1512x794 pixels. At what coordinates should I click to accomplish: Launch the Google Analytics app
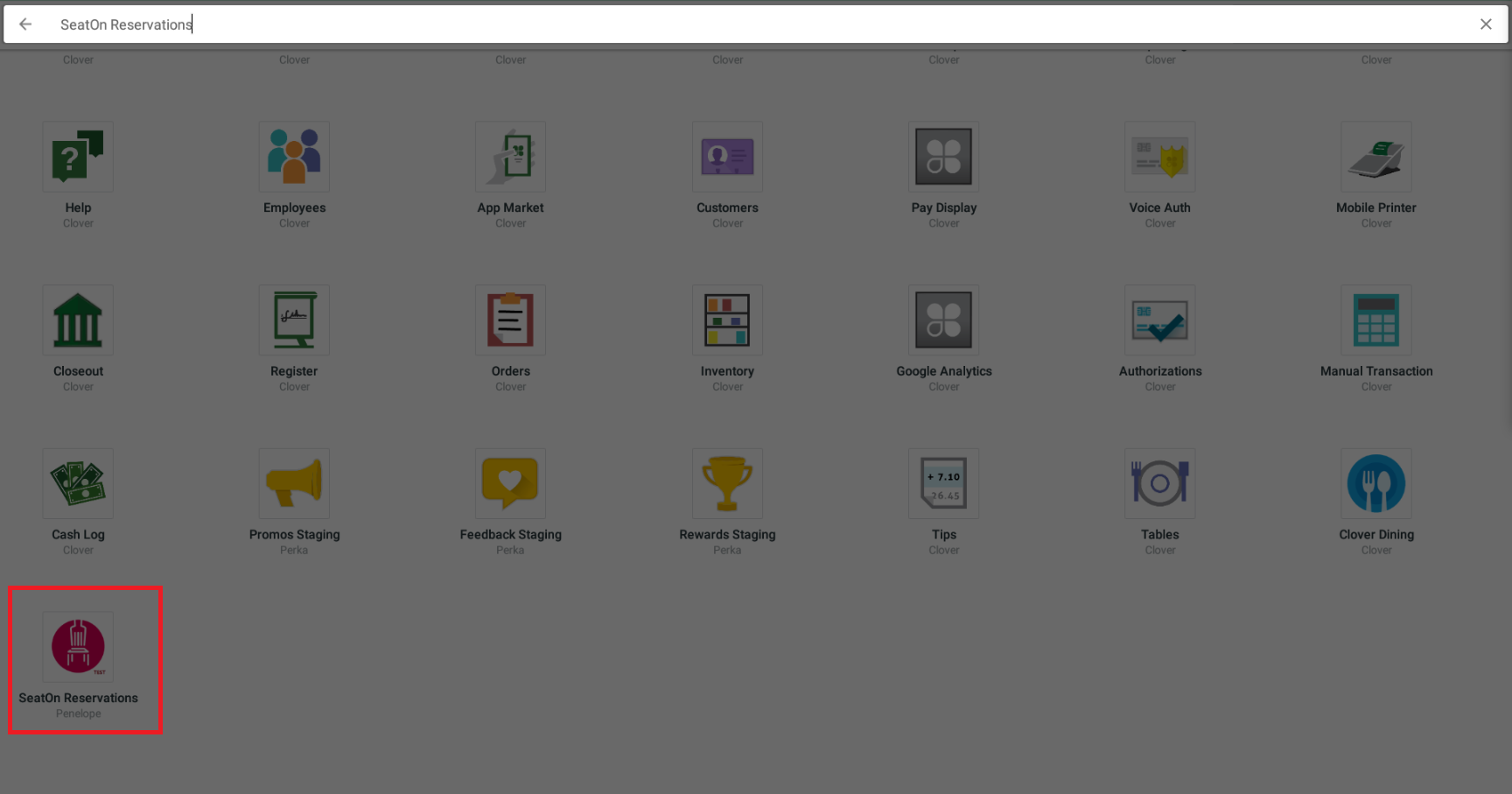(943, 320)
